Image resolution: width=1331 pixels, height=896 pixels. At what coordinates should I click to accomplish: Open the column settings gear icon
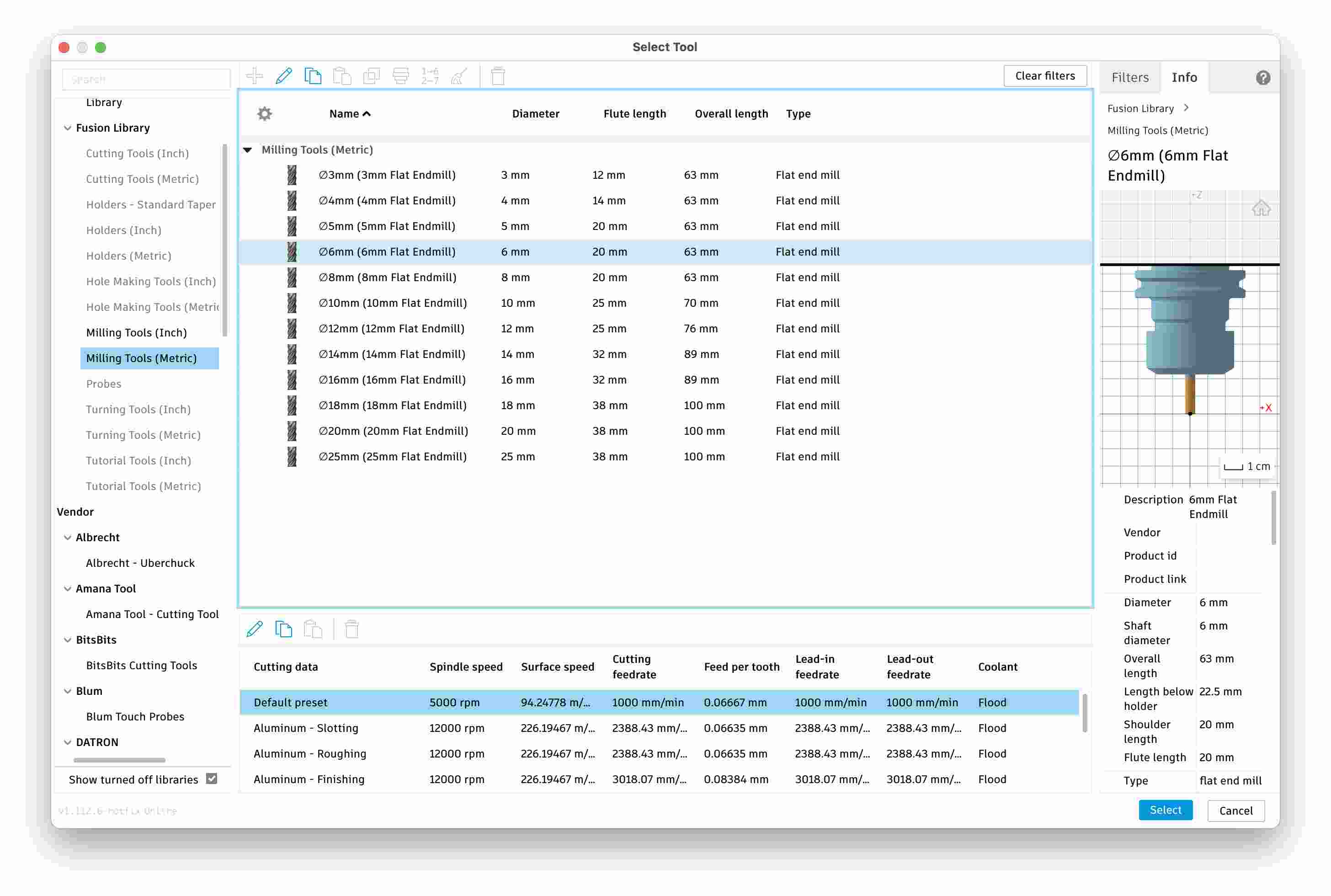pos(265,114)
